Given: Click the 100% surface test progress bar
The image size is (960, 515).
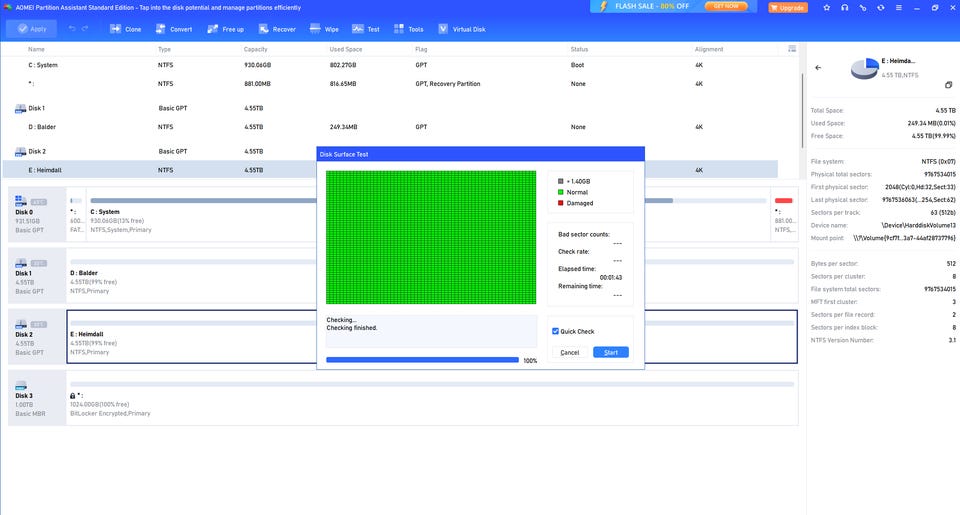Looking at the screenshot, I should [422, 360].
